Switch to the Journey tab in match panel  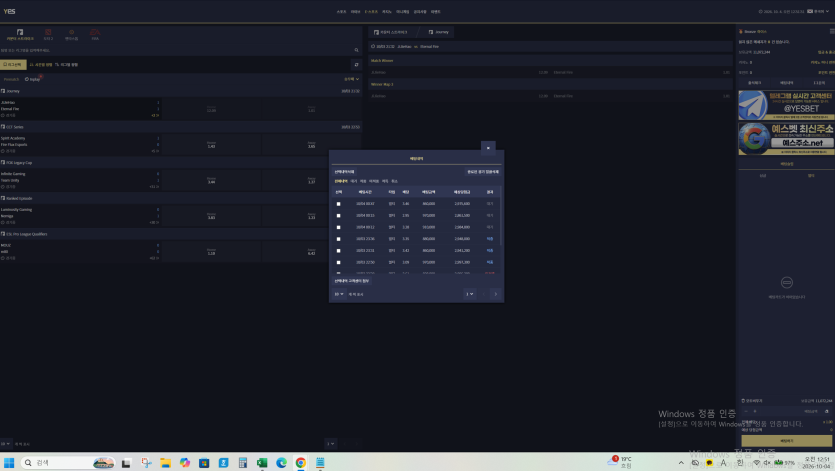pyautogui.click(x=439, y=32)
